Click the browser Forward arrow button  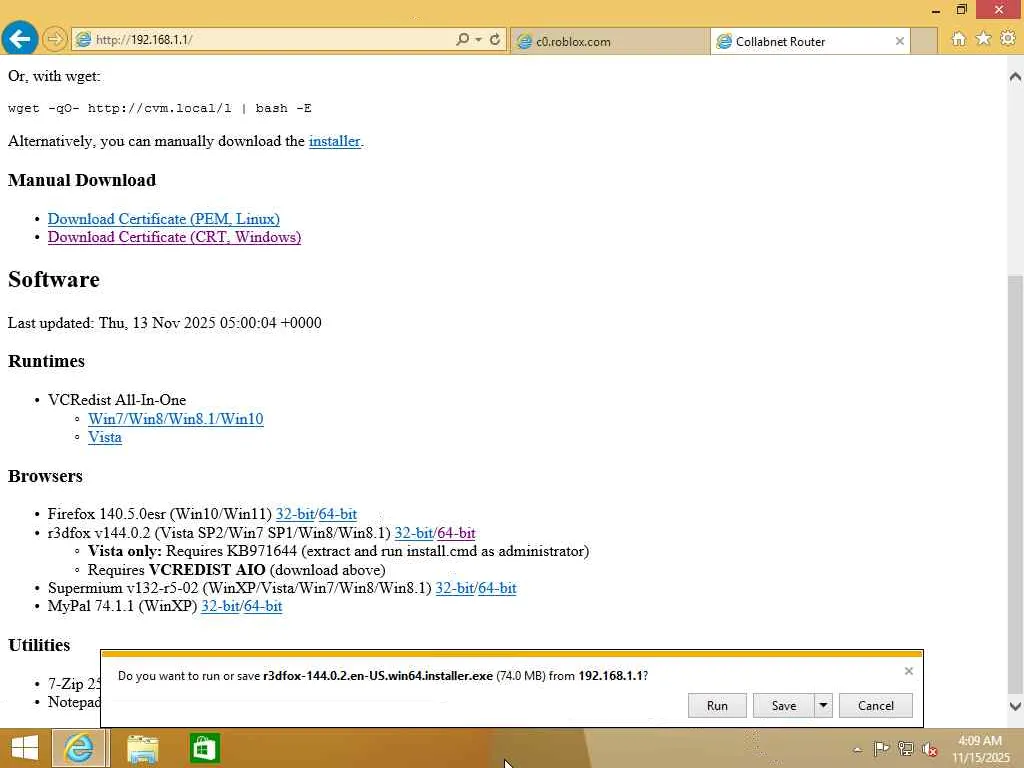click(x=55, y=40)
